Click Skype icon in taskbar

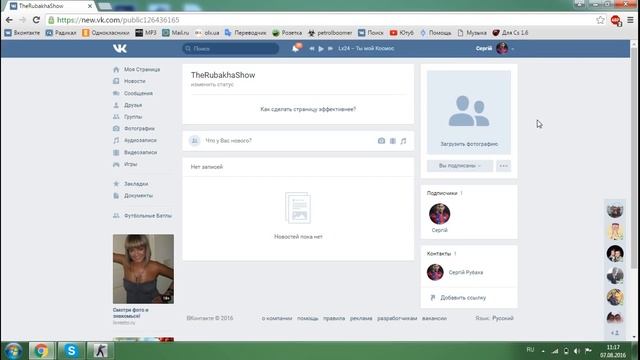tap(71, 351)
